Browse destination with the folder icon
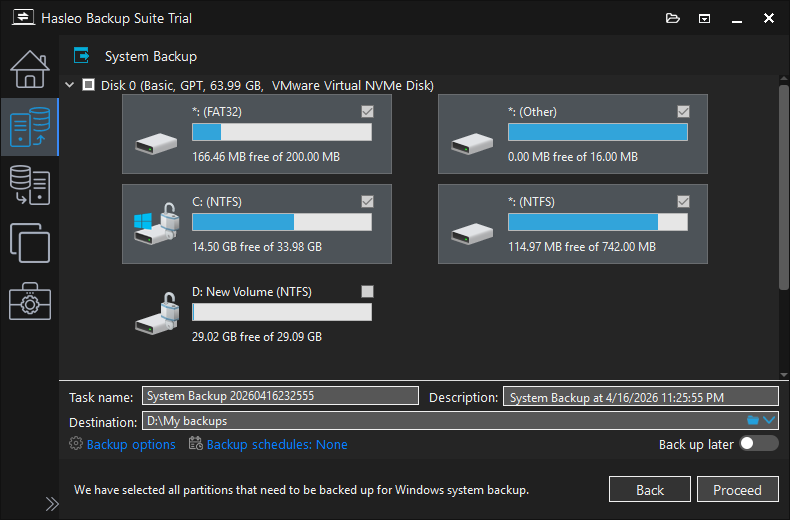The image size is (790, 520). point(753,420)
